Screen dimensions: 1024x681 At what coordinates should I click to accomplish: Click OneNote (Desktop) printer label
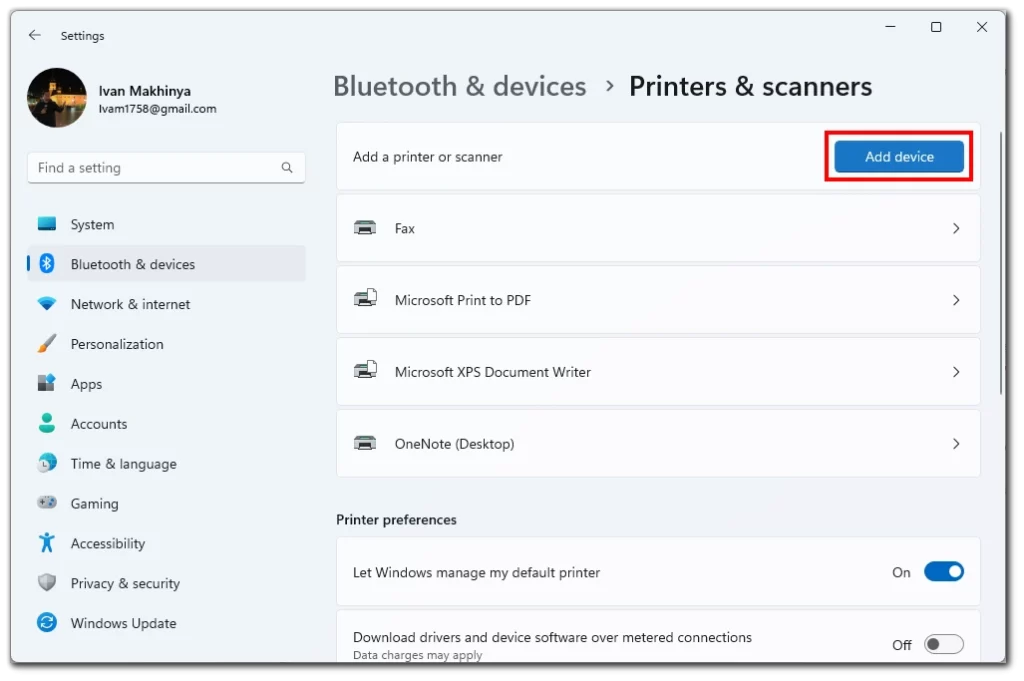pyautogui.click(x=454, y=444)
